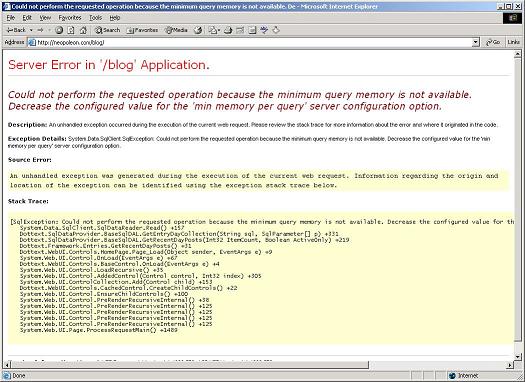
Task: Click the AddedControl +305 trace line
Action: point(140,276)
